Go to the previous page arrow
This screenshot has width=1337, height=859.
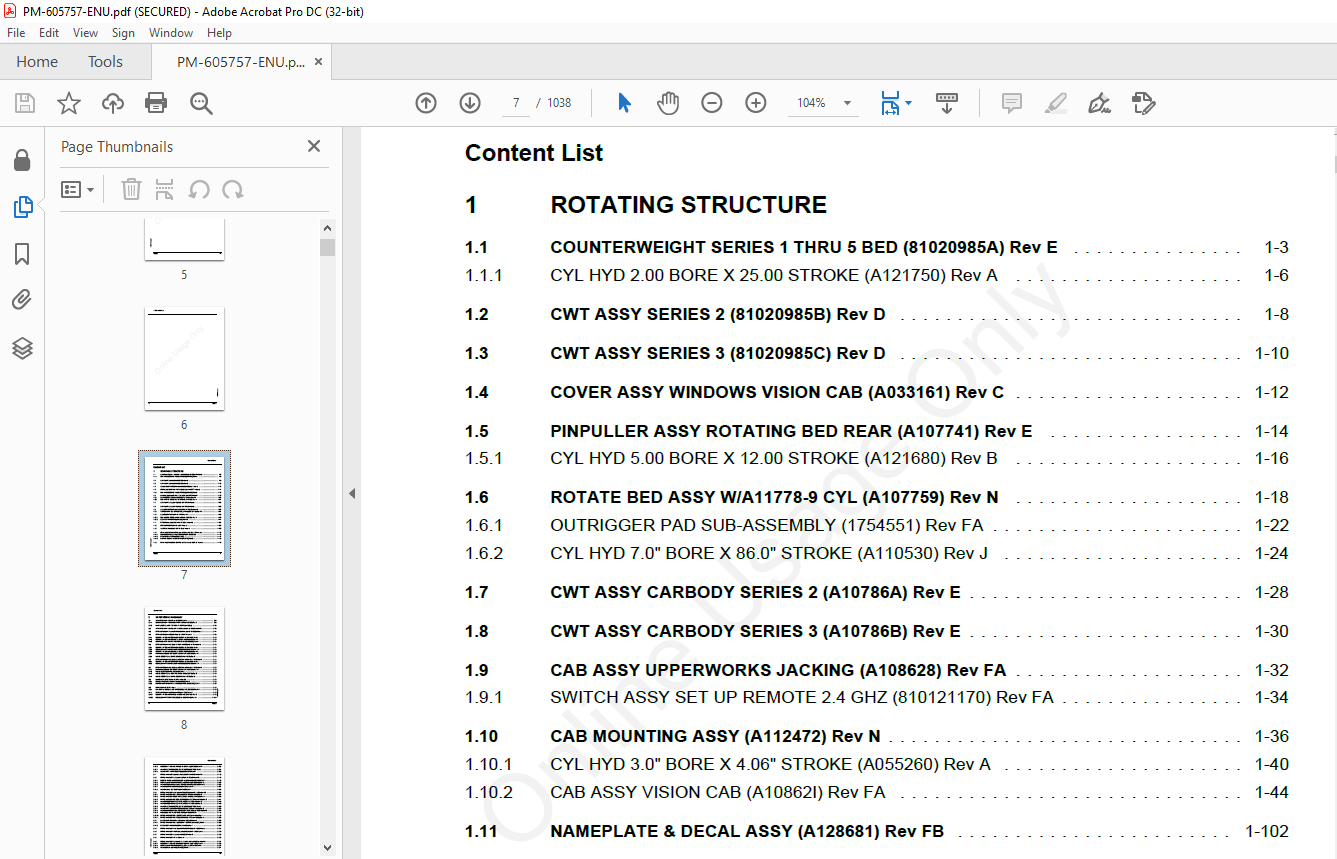tap(426, 103)
